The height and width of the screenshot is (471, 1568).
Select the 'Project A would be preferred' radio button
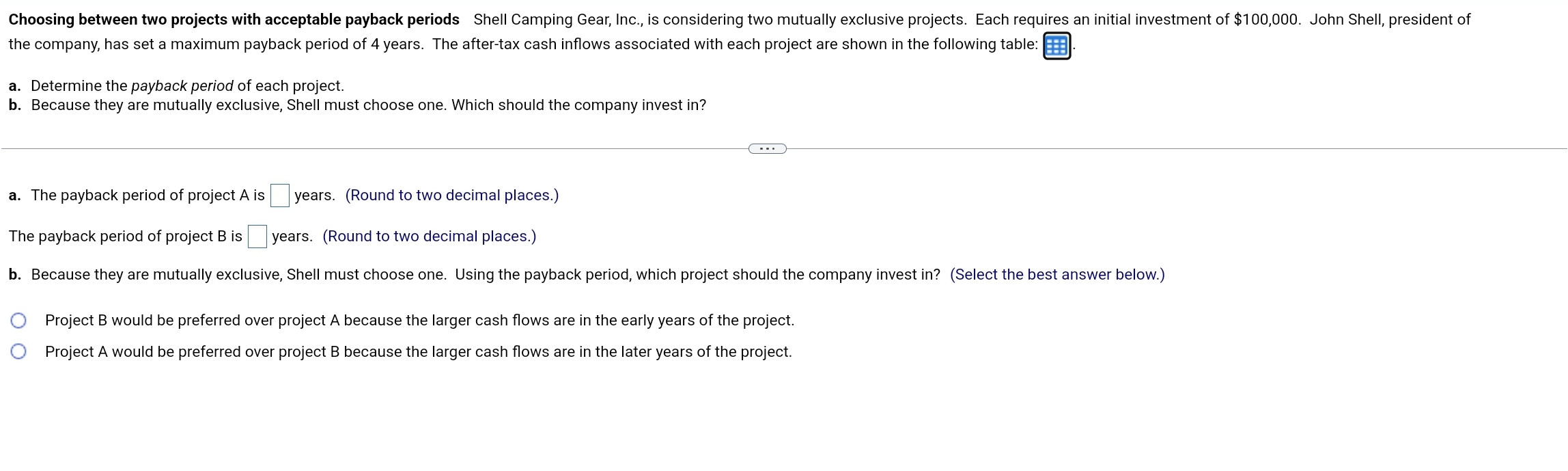tap(18, 351)
